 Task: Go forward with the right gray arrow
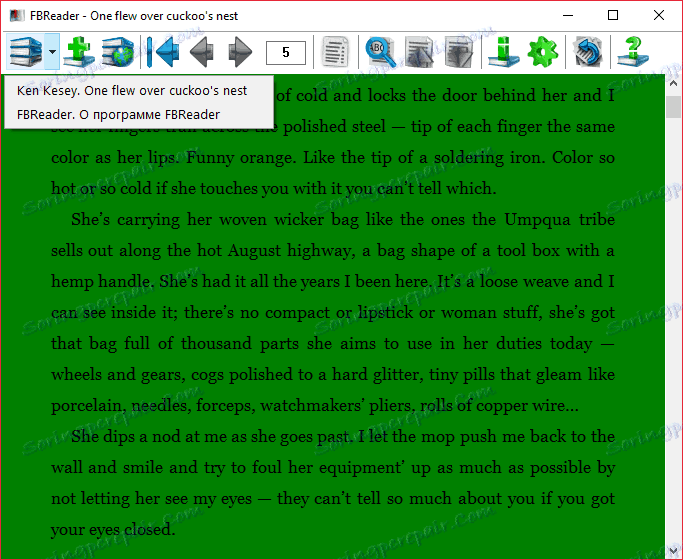[240, 52]
